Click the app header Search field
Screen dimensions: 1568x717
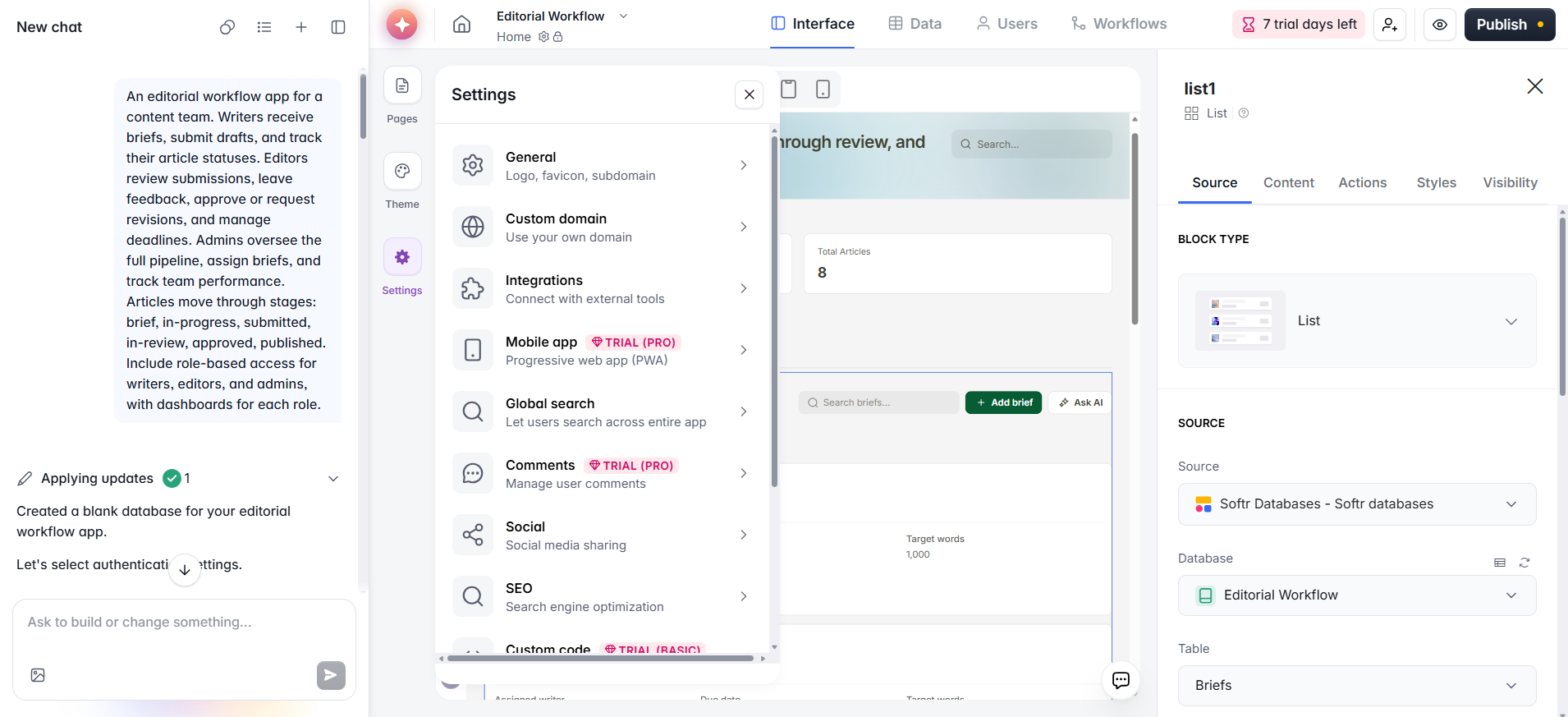[1032, 144]
